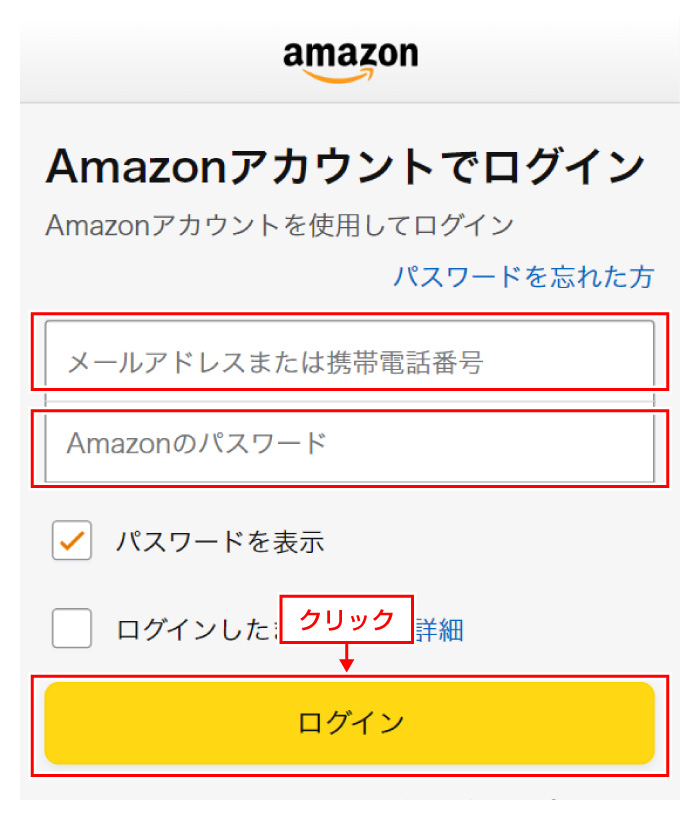Click the Amazonアカウントを使用してログイン subtitle
The height and width of the screenshot is (822, 700).
[279, 224]
